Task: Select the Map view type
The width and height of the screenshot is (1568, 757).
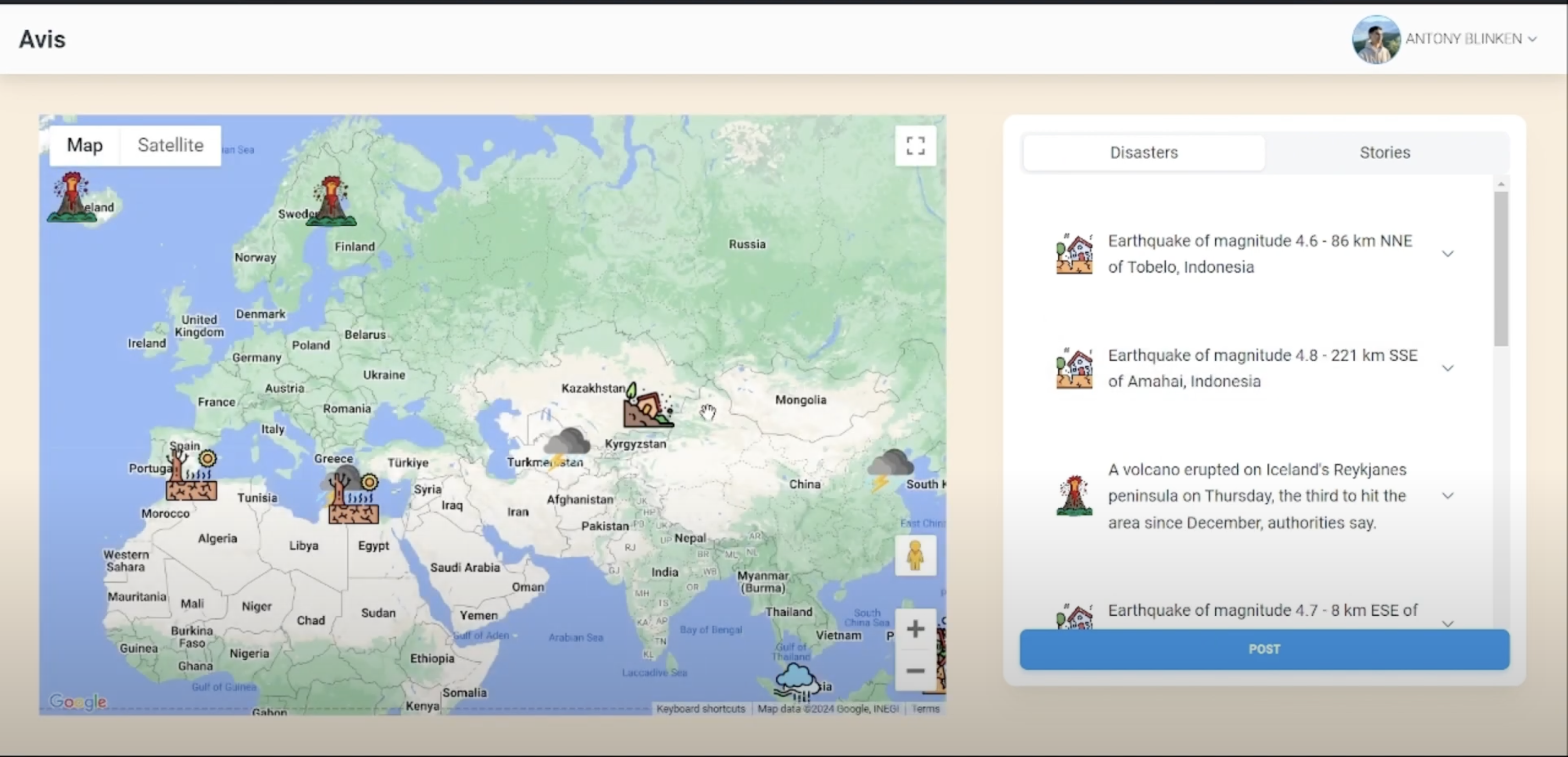Action: click(x=84, y=145)
